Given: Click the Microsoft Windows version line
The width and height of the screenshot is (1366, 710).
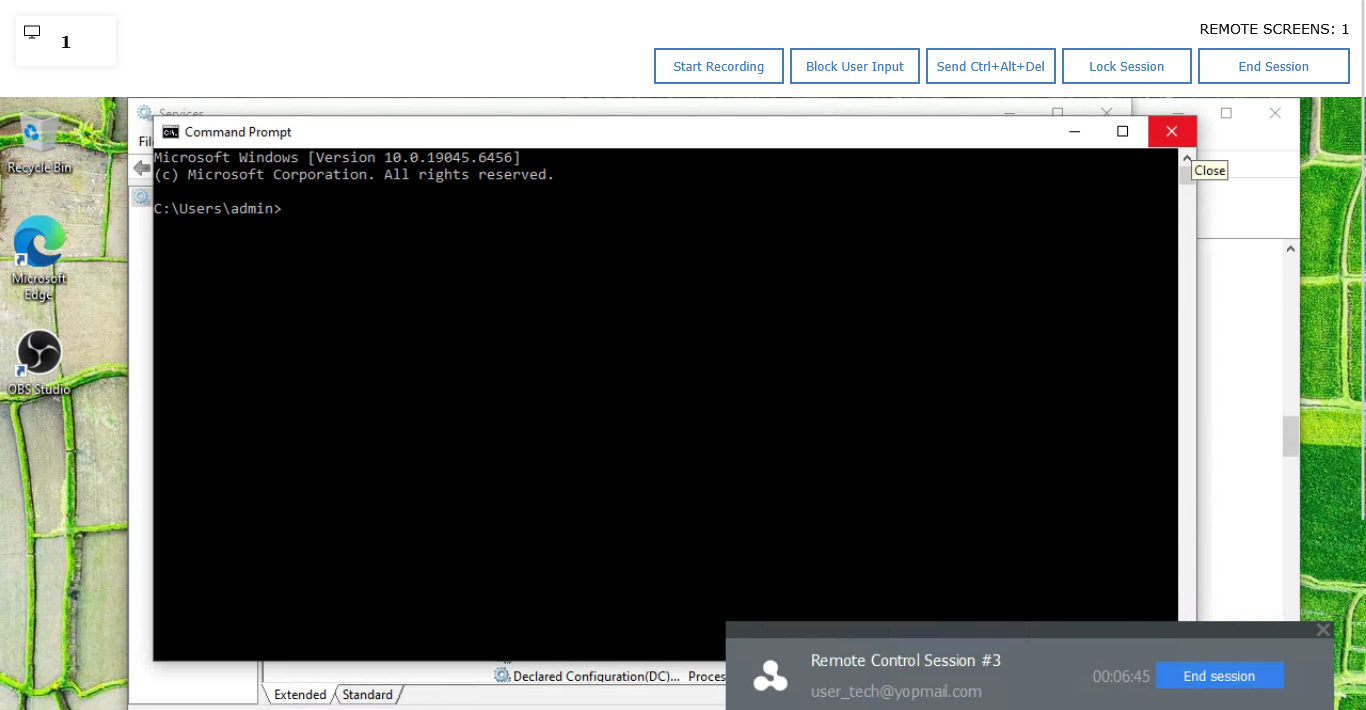Looking at the screenshot, I should (x=337, y=157).
